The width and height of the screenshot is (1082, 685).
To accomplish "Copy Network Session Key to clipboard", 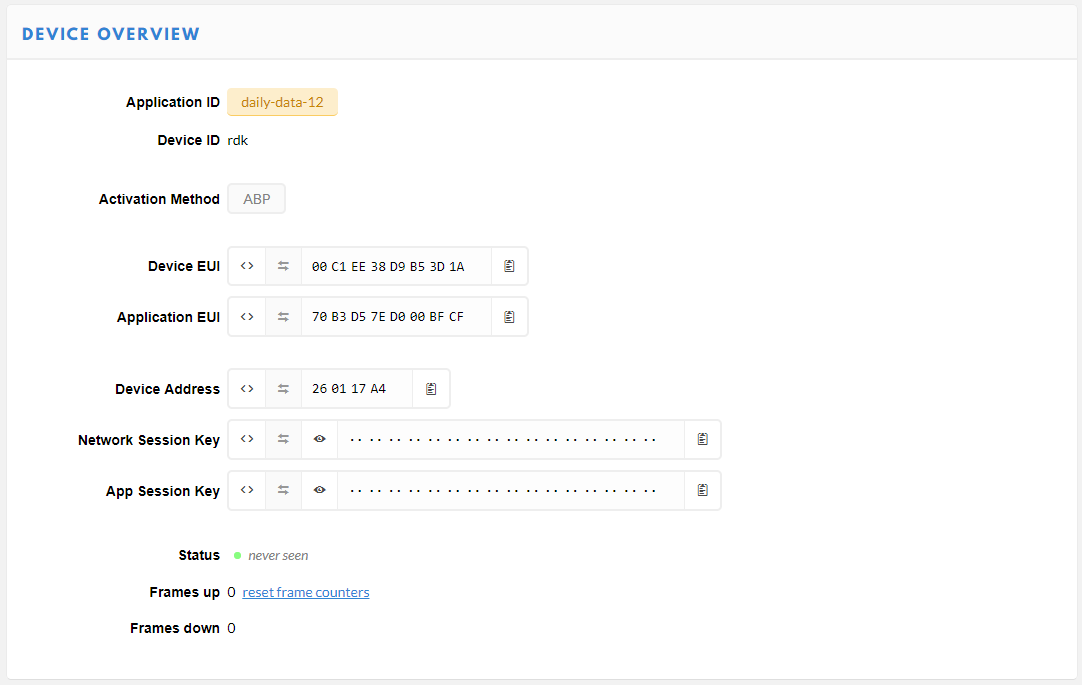I will (x=702, y=440).
